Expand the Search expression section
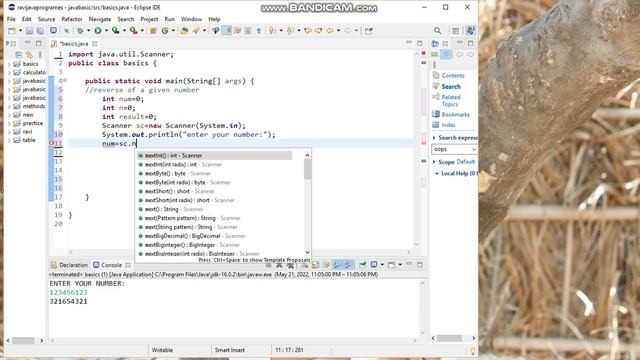Image resolution: width=640 pixels, height=360 pixels. pos(434,138)
